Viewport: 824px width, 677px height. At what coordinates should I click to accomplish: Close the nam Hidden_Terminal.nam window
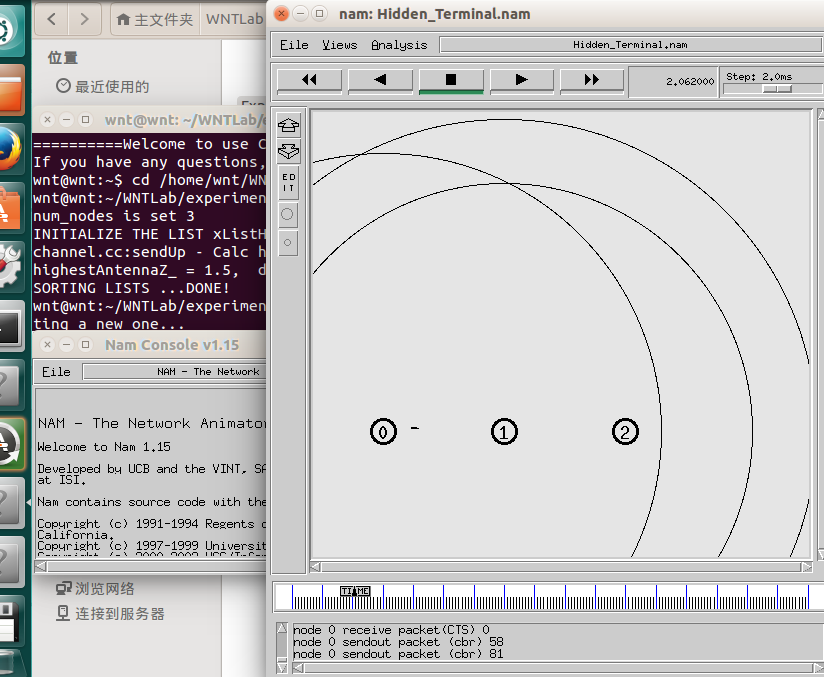(x=281, y=14)
